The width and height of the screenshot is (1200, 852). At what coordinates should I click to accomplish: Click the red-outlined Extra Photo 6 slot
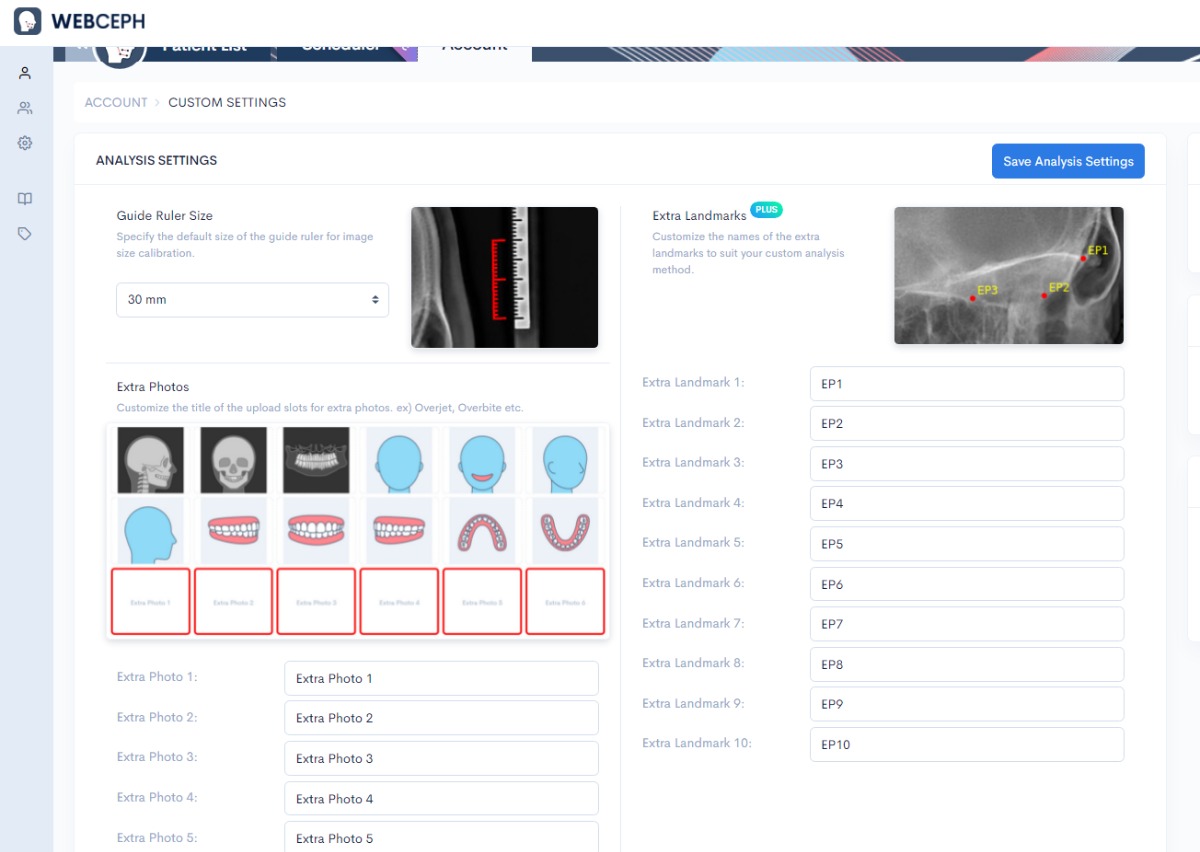tap(565, 601)
